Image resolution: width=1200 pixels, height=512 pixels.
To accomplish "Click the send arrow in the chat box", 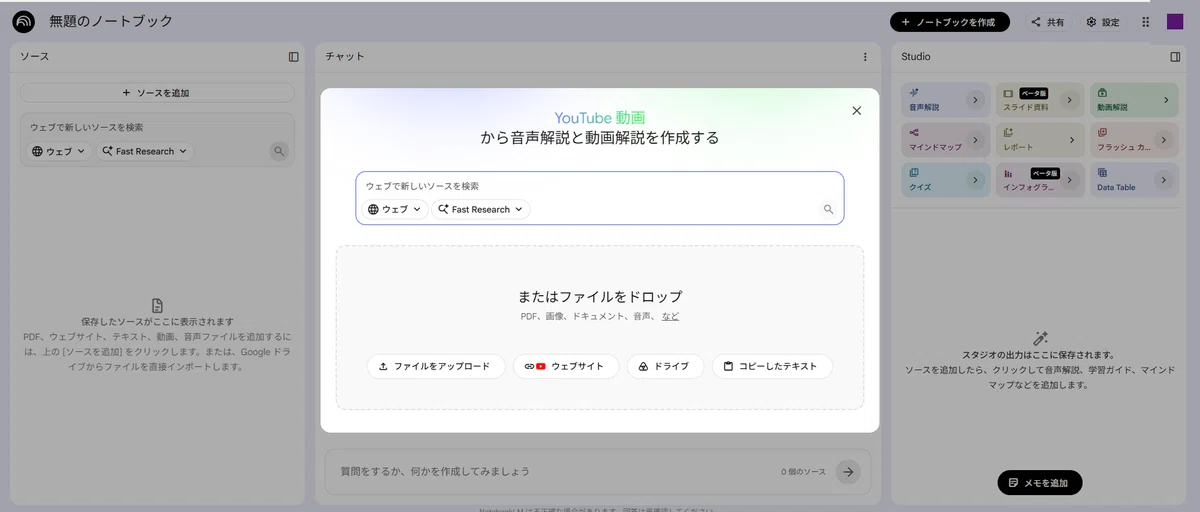I will coord(848,471).
